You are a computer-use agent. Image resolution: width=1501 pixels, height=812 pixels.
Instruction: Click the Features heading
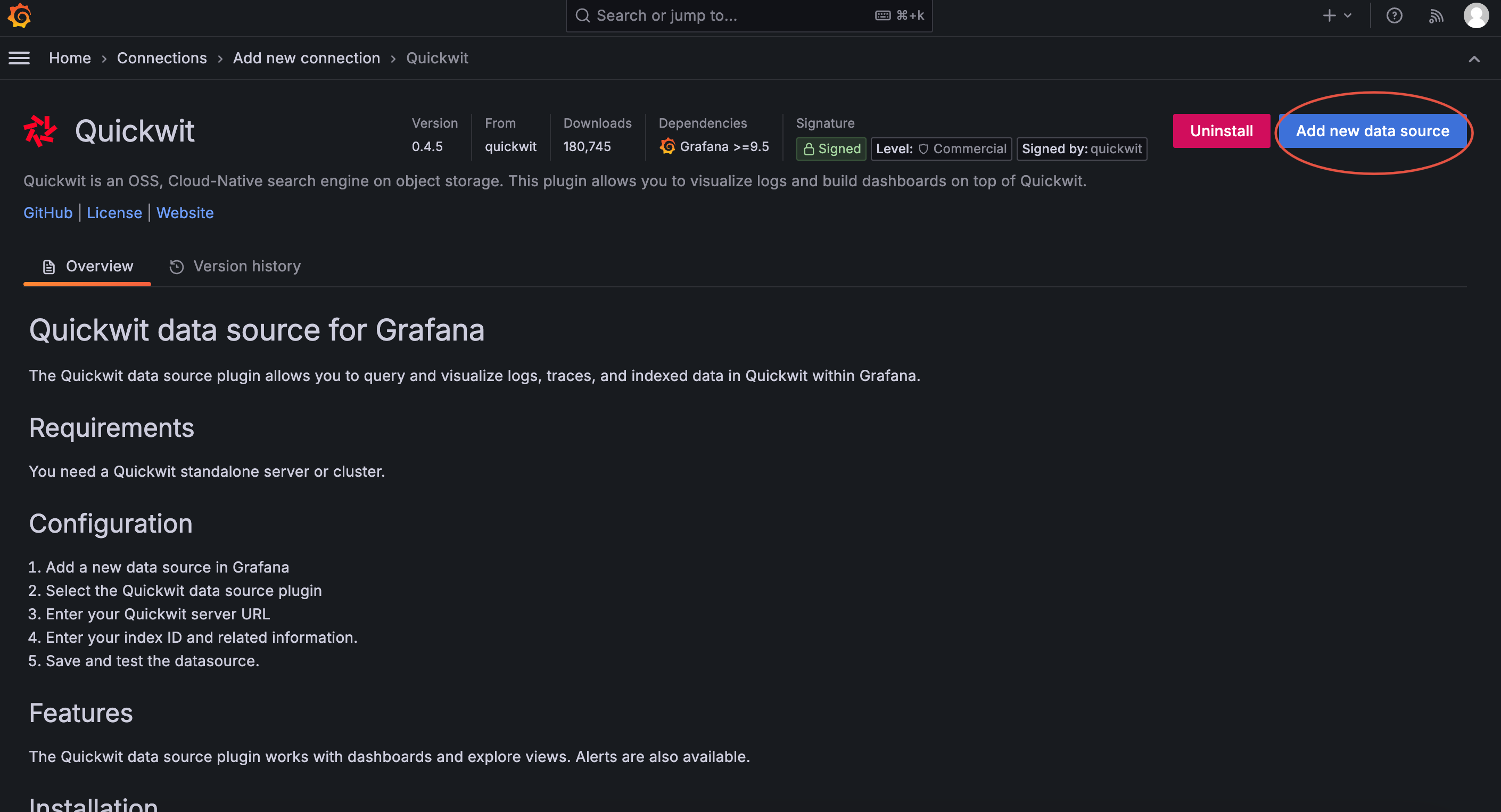click(x=81, y=713)
